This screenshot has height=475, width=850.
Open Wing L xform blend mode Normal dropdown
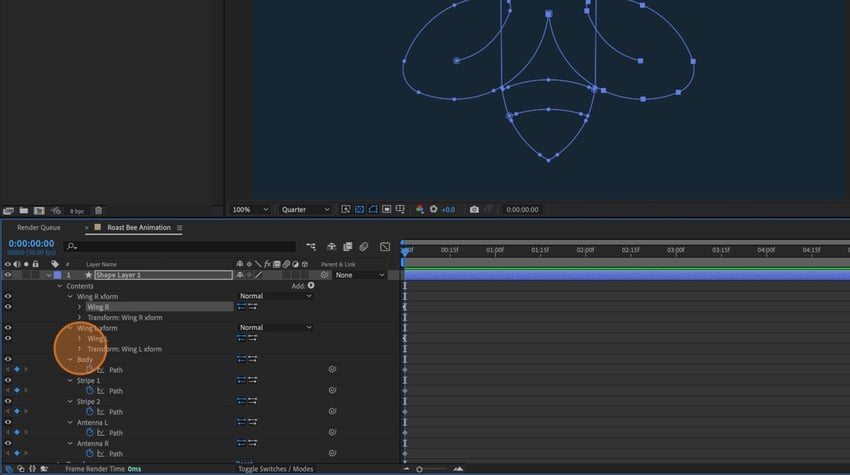275,328
